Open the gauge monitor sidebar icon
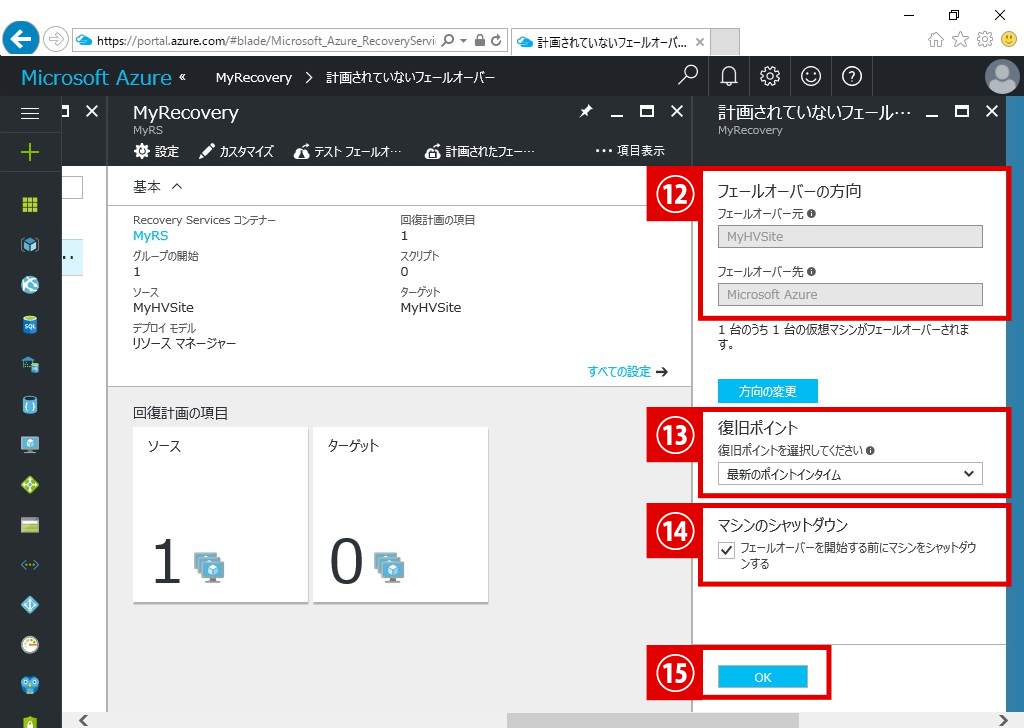The width and height of the screenshot is (1024, 728). pos(30,645)
